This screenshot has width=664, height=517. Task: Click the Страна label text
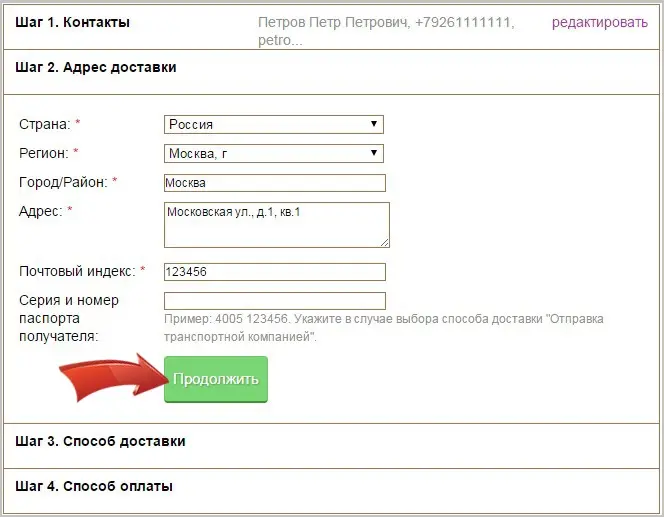(45, 124)
